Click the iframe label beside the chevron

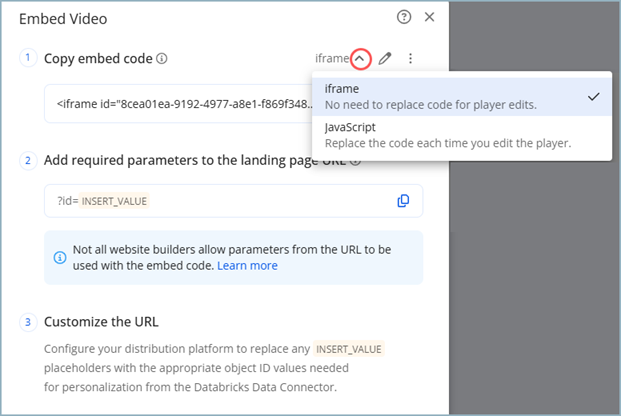point(330,59)
